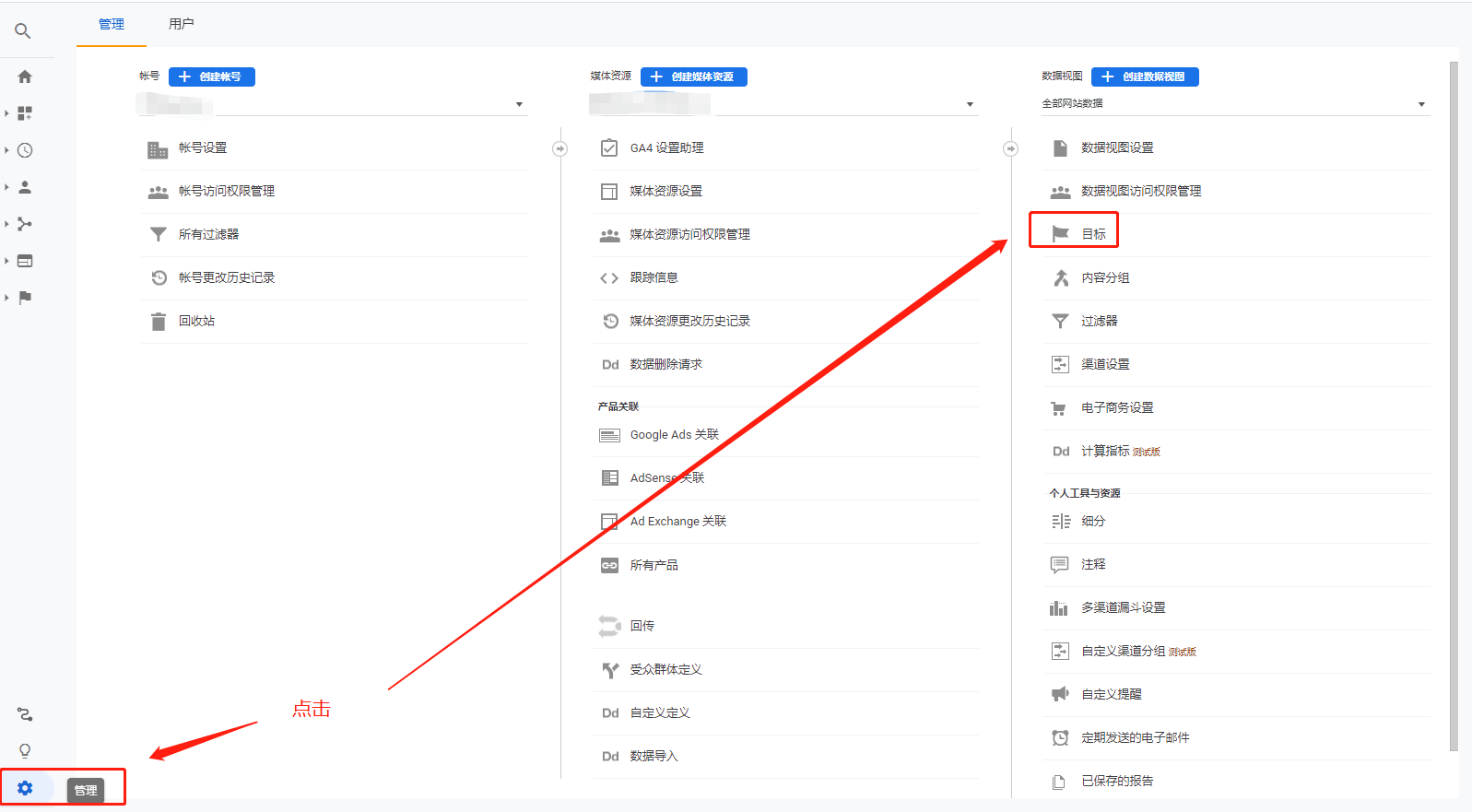The height and width of the screenshot is (812, 1472).
Task: Click the vertical scrollbar on the right
Action: click(1454, 406)
